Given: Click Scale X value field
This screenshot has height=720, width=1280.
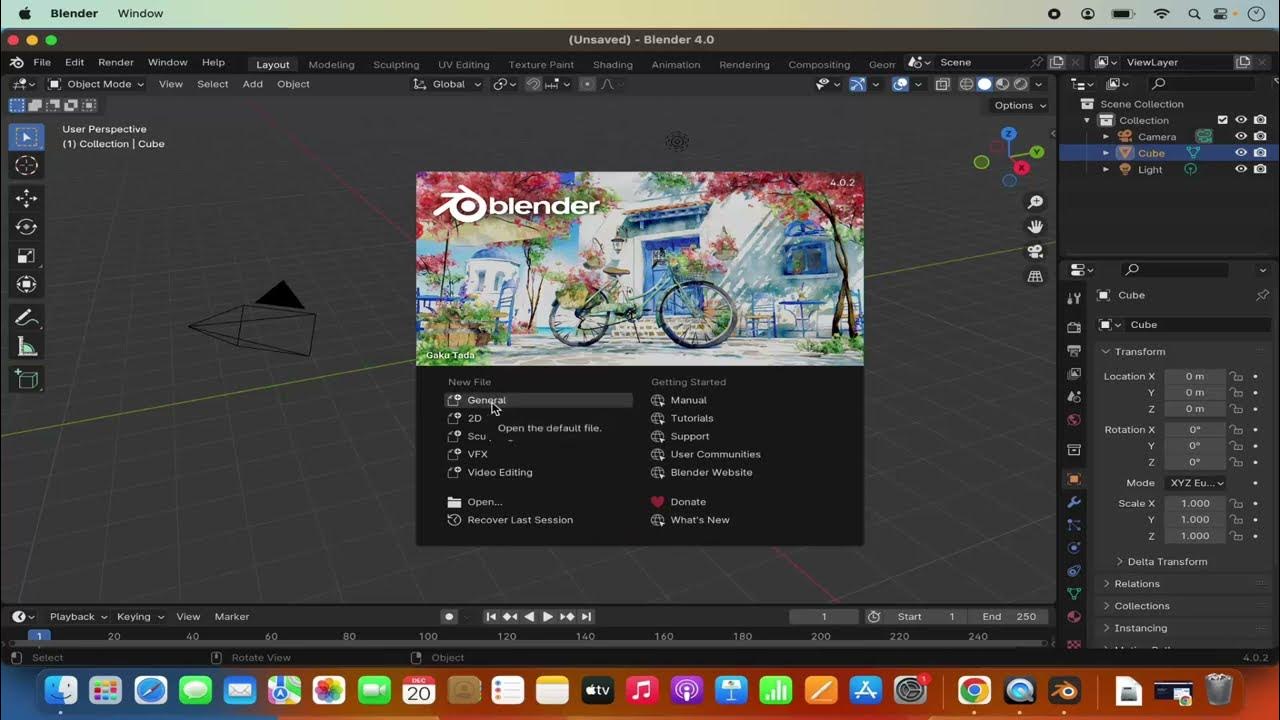Looking at the screenshot, I should pos(1195,503).
